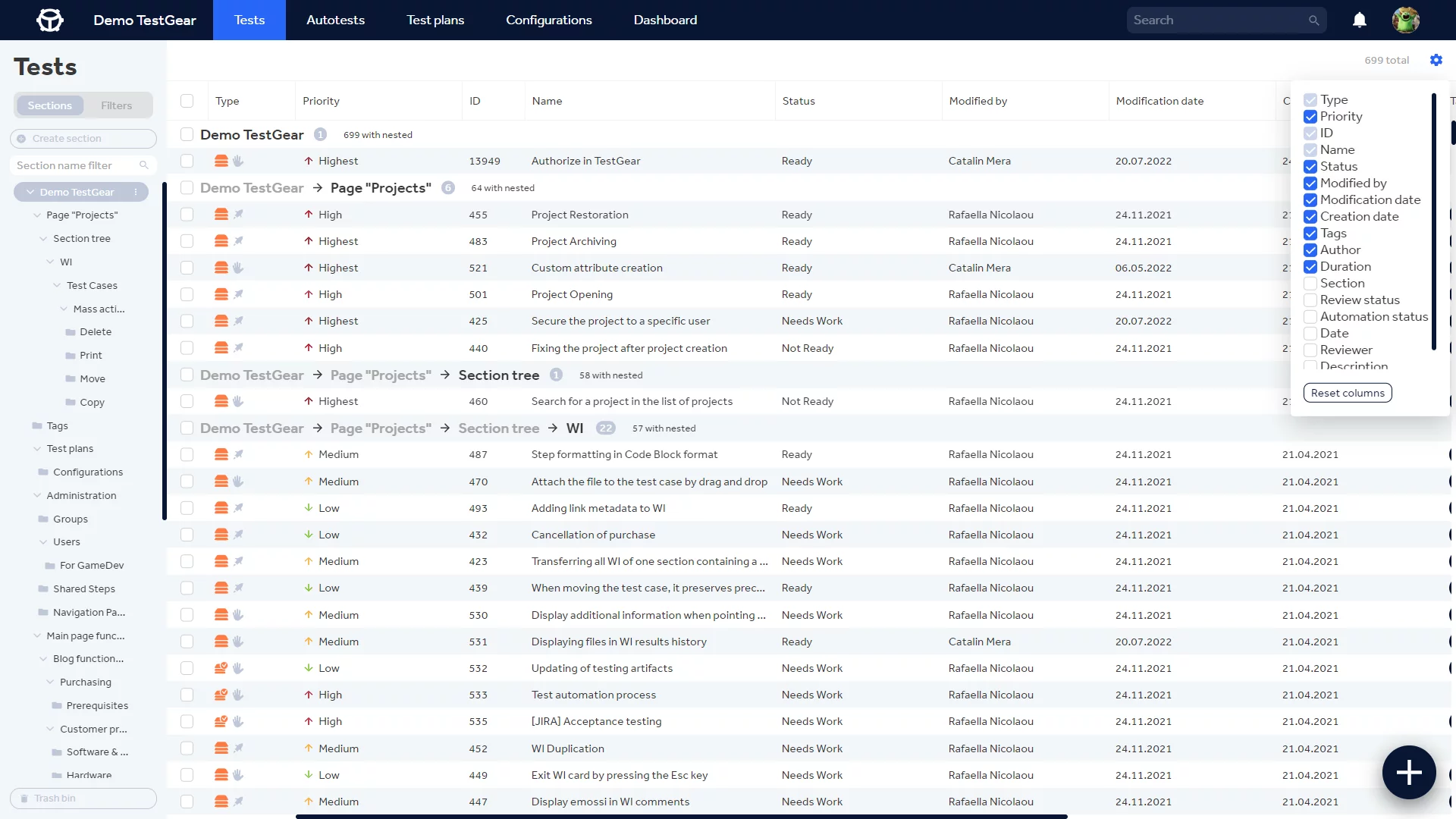Viewport: 1456px width, 819px height.
Task: Click Reset columns button
Action: [1348, 393]
